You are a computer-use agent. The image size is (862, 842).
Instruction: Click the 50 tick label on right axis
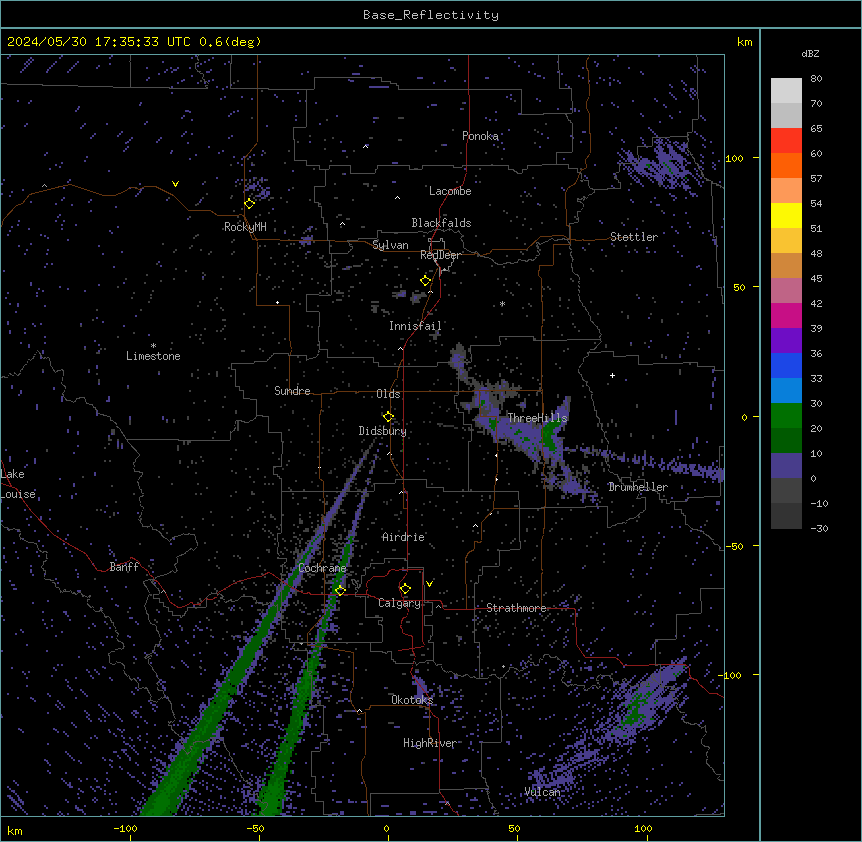tap(739, 287)
